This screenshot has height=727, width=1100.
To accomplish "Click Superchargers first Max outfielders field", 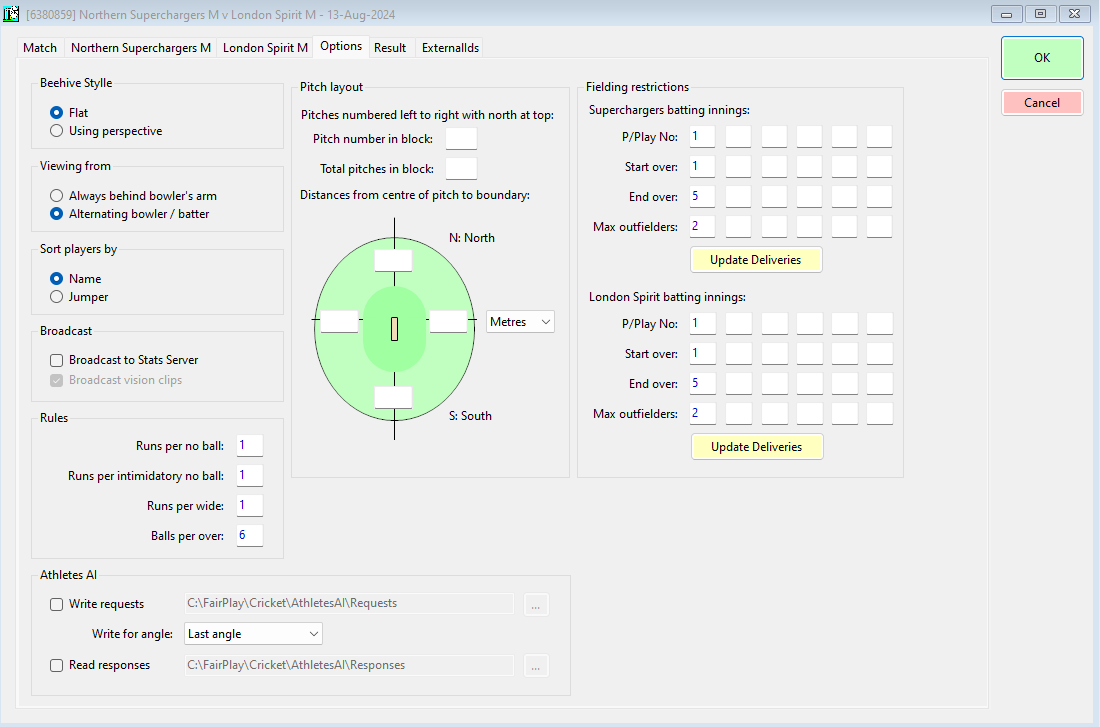I will [x=702, y=227].
